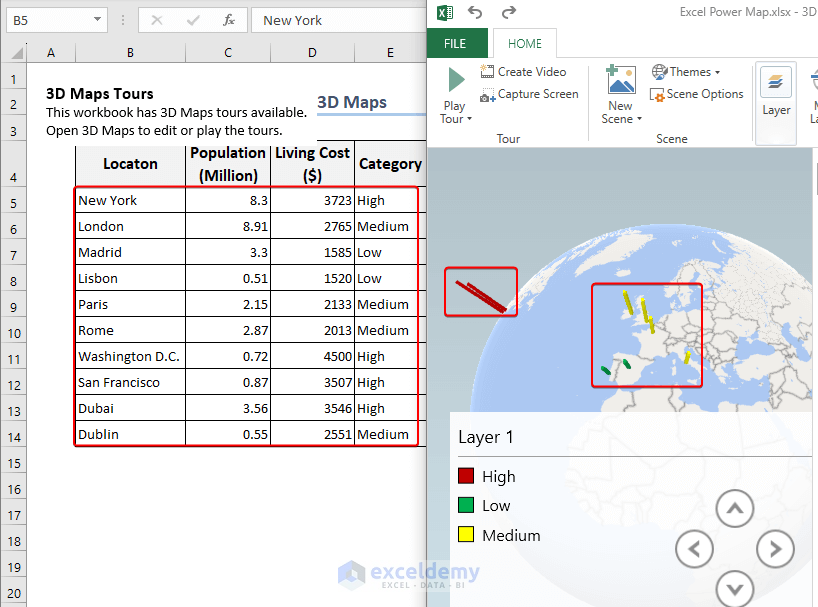
Task: Rotate the globe left with arrow button
Action: point(695,548)
